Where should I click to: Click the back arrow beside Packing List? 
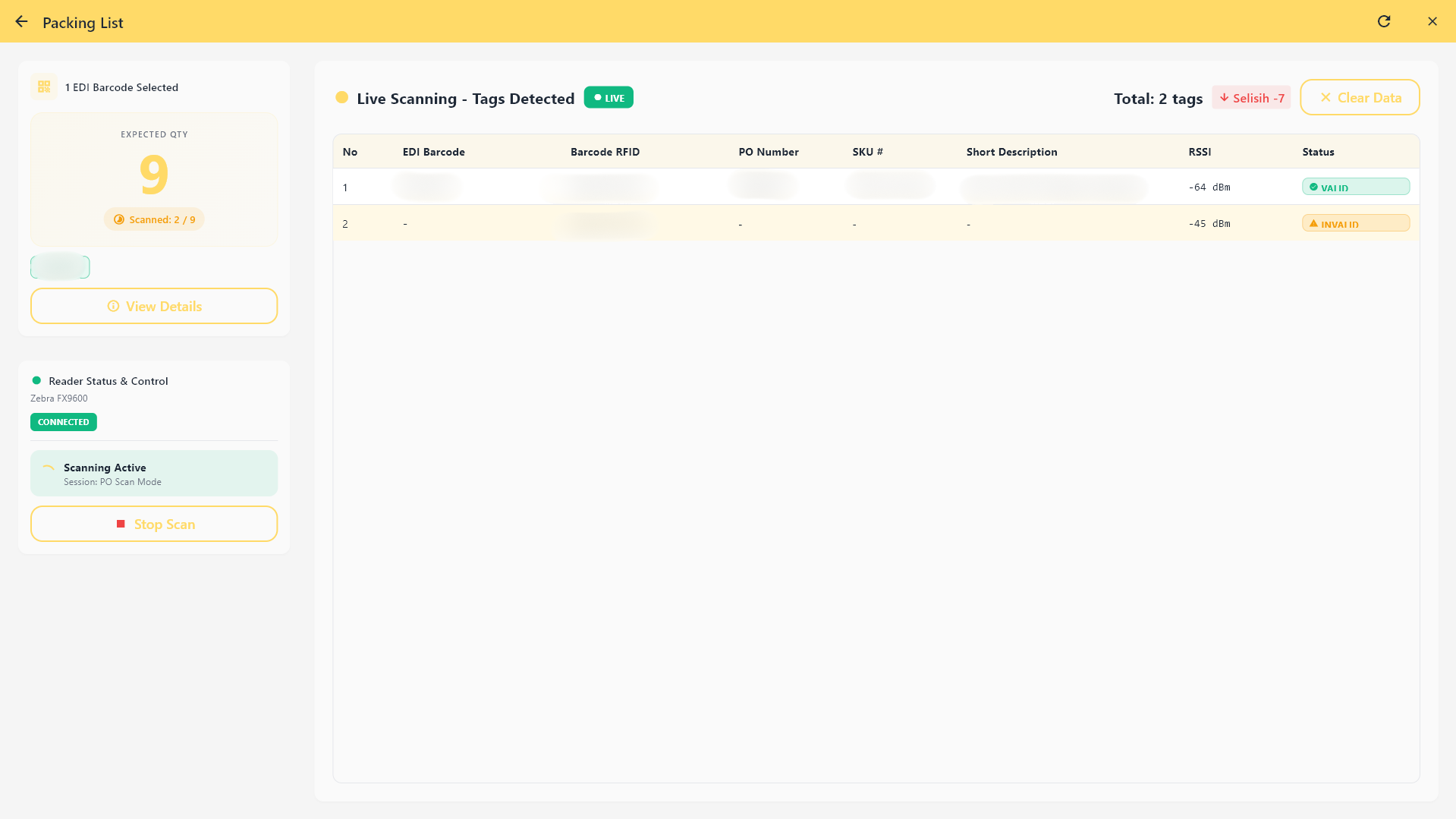(21, 22)
